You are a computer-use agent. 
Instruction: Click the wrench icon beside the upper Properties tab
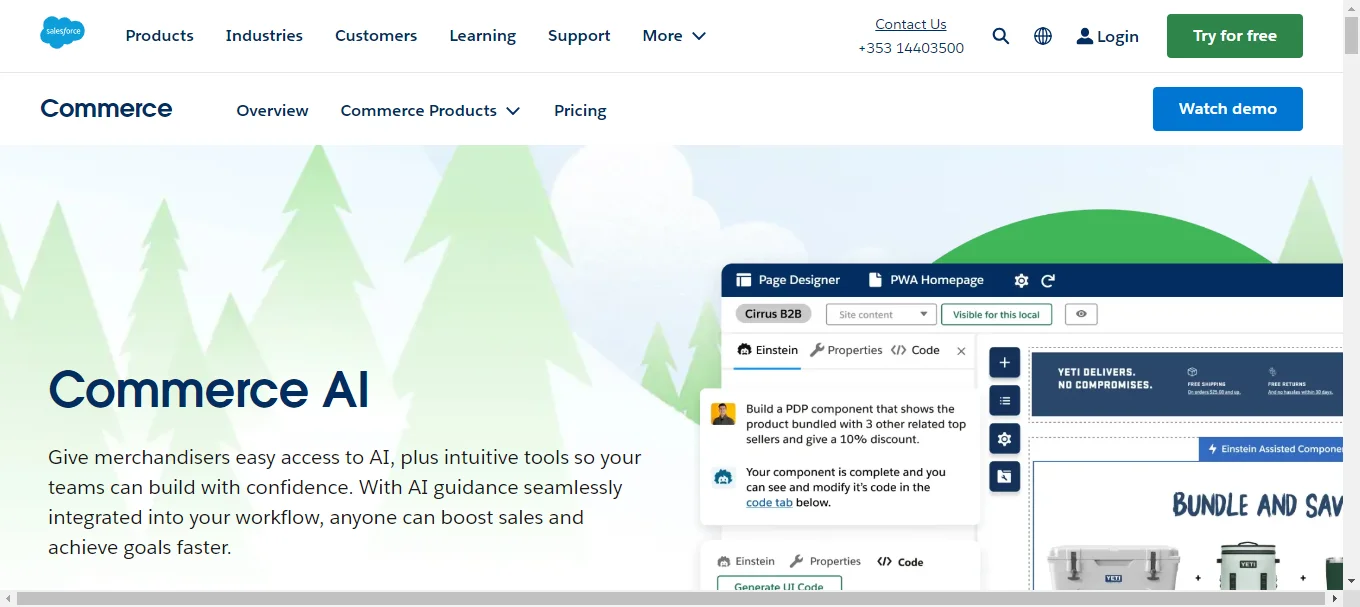click(816, 350)
